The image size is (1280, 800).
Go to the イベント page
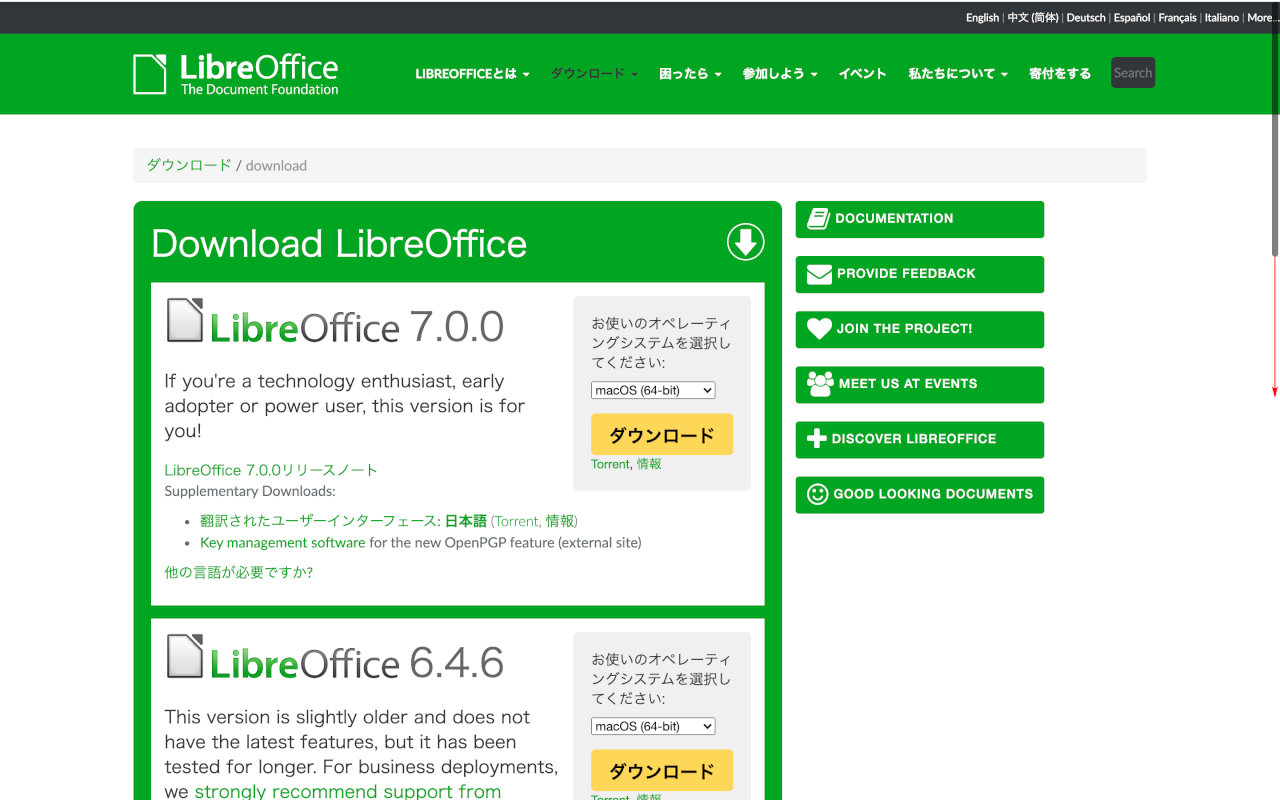[862, 74]
